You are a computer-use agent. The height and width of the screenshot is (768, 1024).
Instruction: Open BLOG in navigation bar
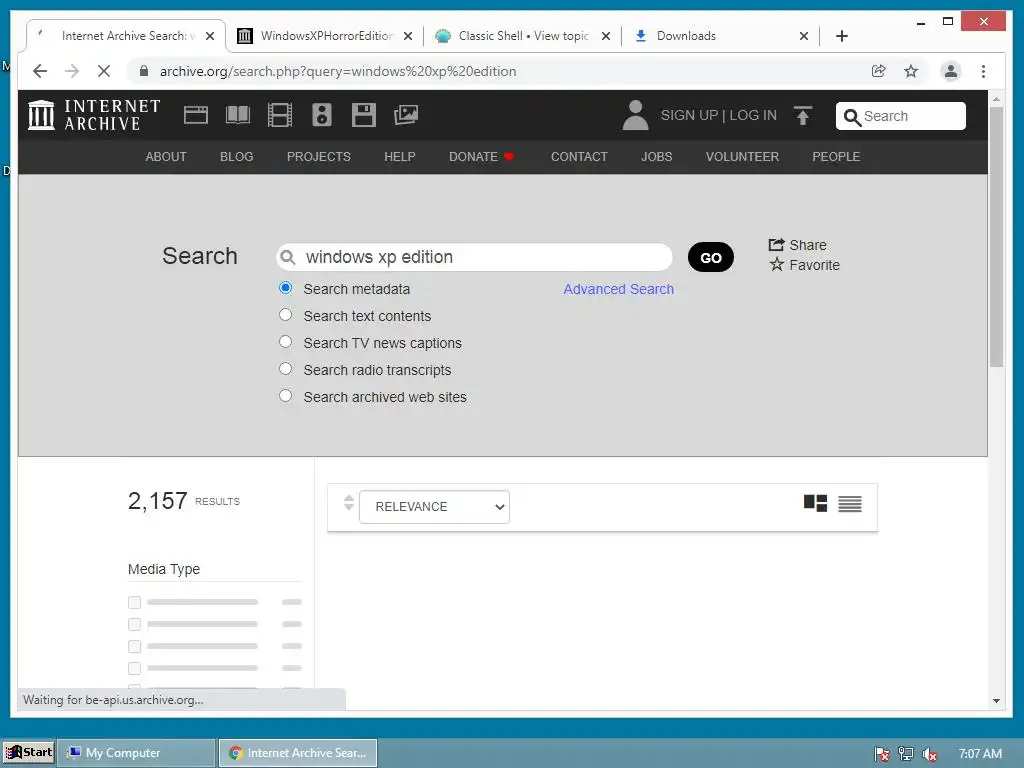point(236,157)
